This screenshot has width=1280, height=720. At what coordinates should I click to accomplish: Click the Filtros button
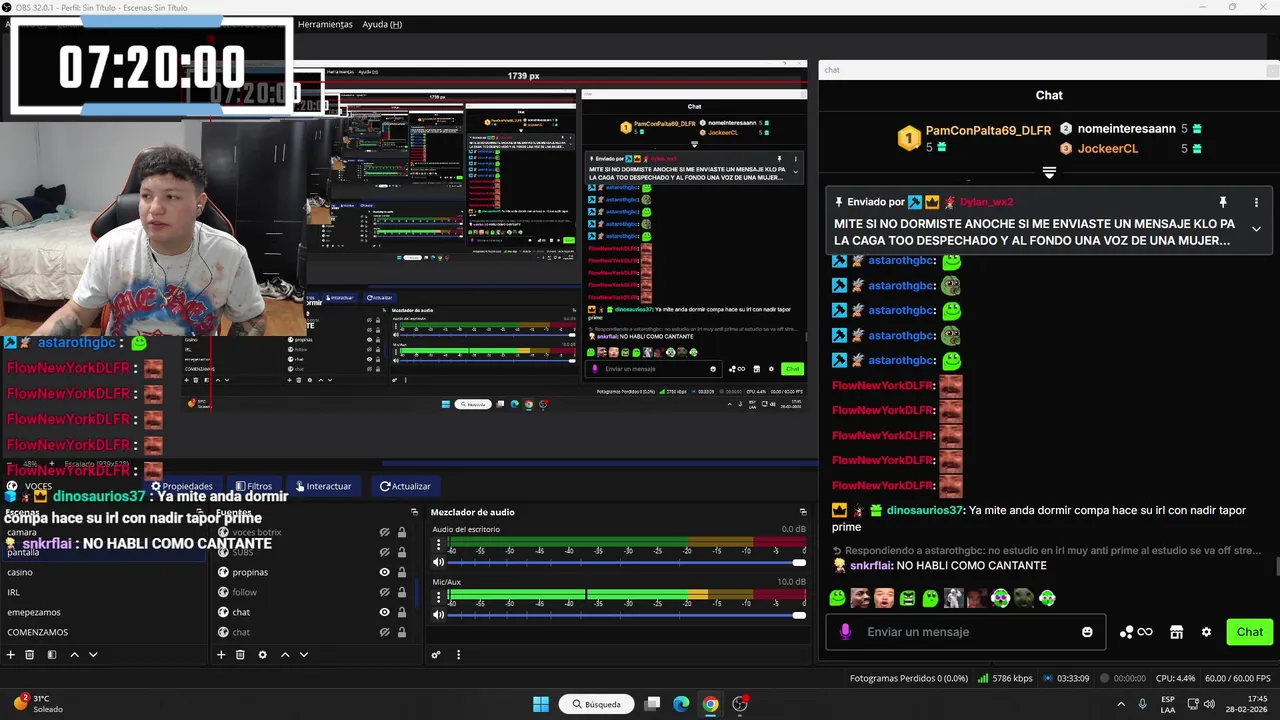(x=253, y=486)
